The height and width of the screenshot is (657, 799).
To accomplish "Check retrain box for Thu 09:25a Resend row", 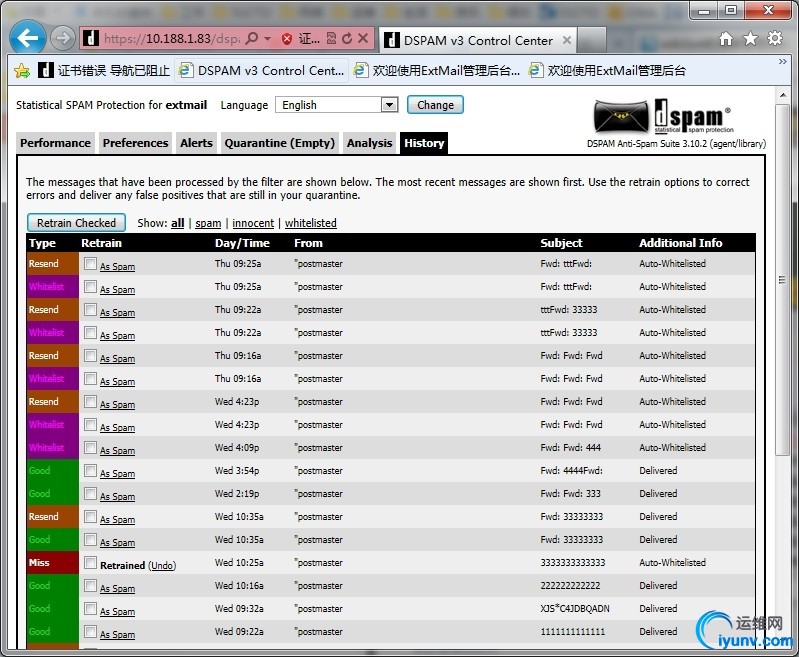I will 90,264.
